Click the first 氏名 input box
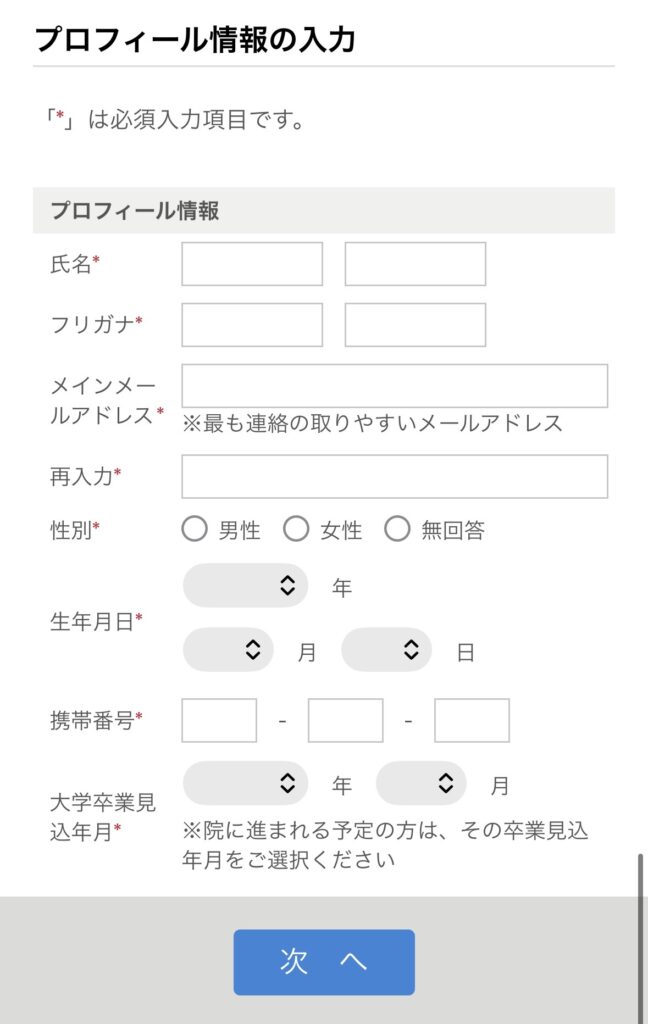648x1024 pixels. coord(252,264)
